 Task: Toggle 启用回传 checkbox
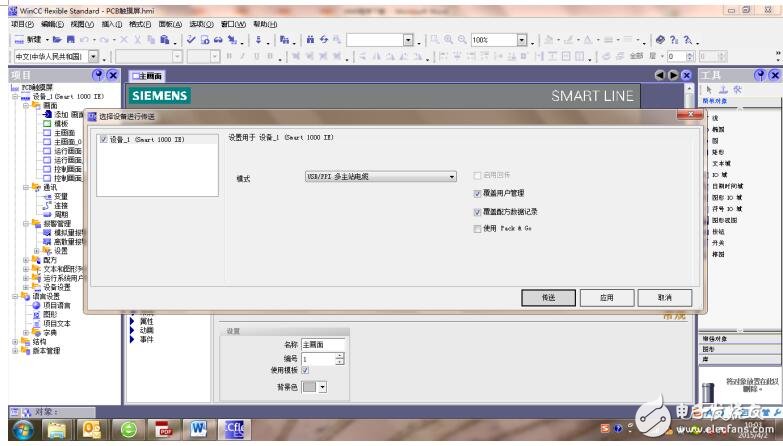(x=477, y=175)
